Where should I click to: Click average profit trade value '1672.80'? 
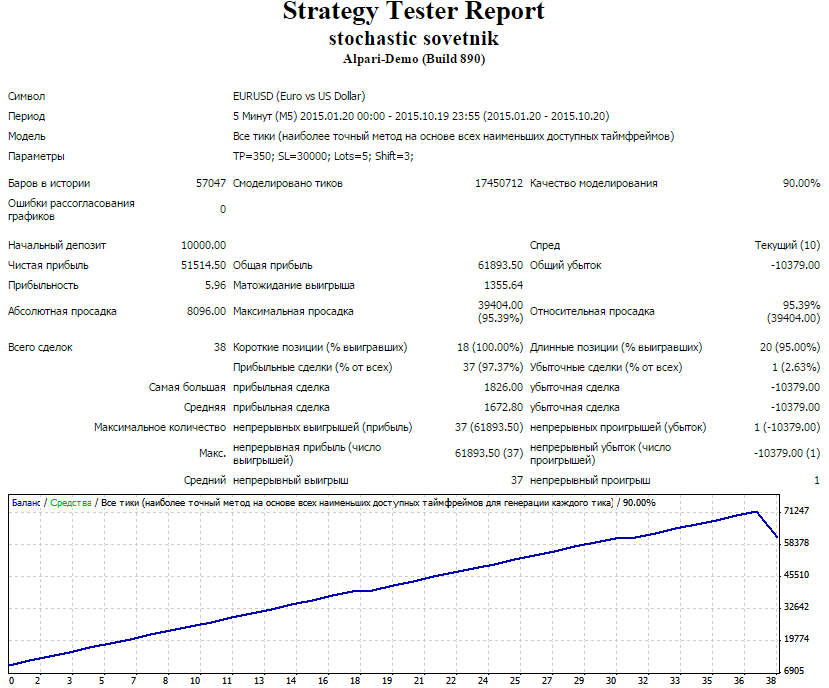pyautogui.click(x=503, y=408)
